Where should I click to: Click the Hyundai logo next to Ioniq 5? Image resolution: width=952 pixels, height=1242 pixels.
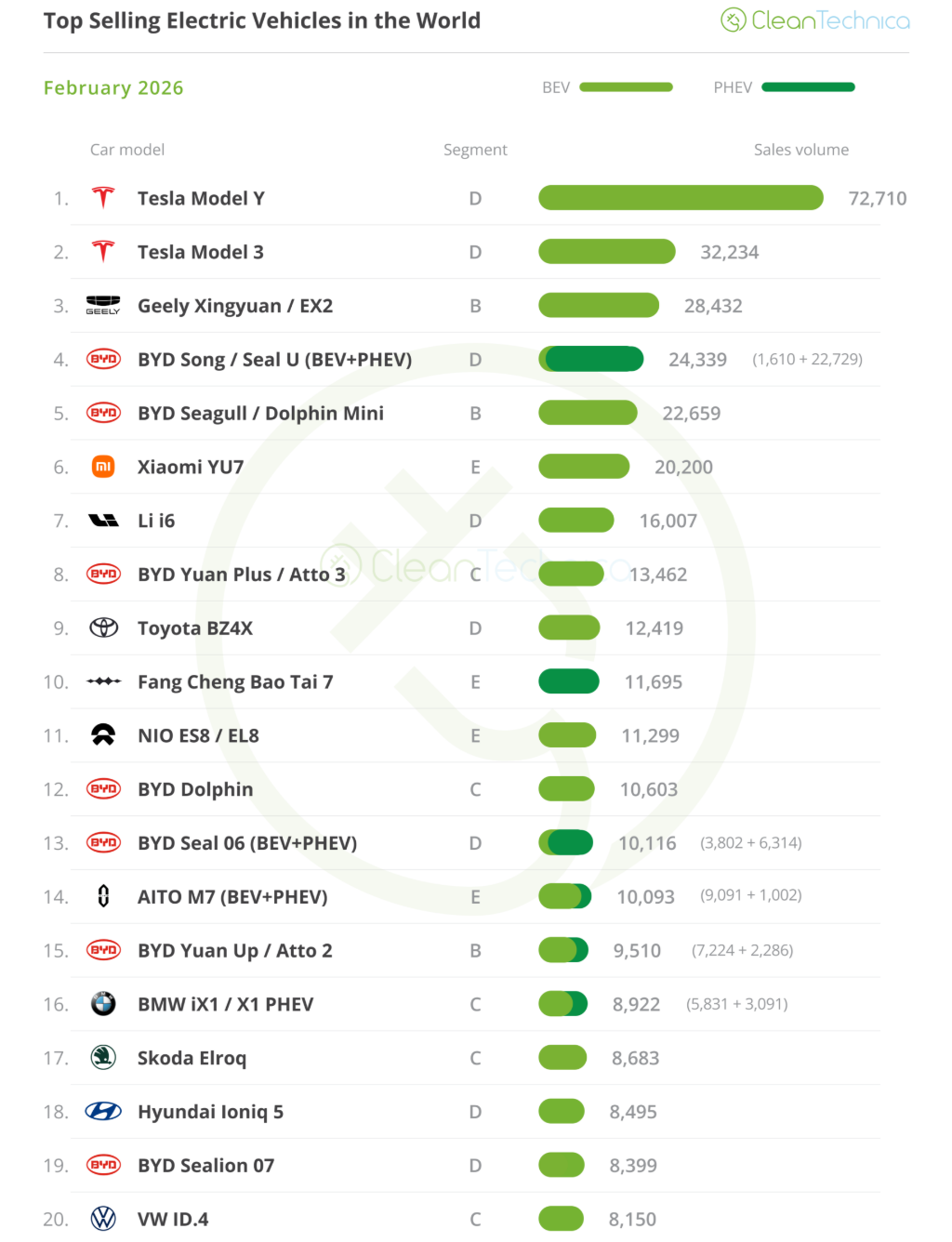click(x=103, y=1112)
